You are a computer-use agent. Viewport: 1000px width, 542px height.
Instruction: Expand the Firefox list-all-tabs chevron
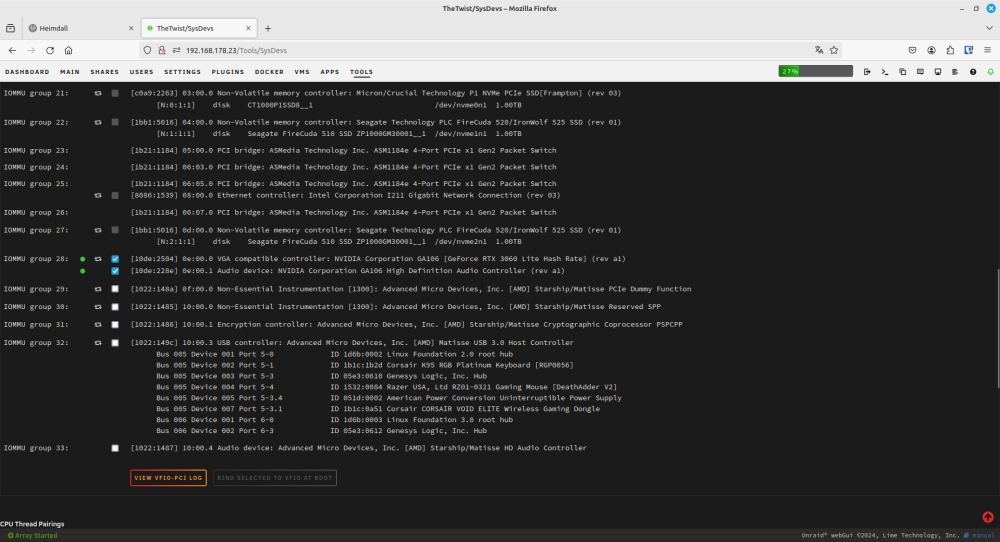[x=989, y=28]
